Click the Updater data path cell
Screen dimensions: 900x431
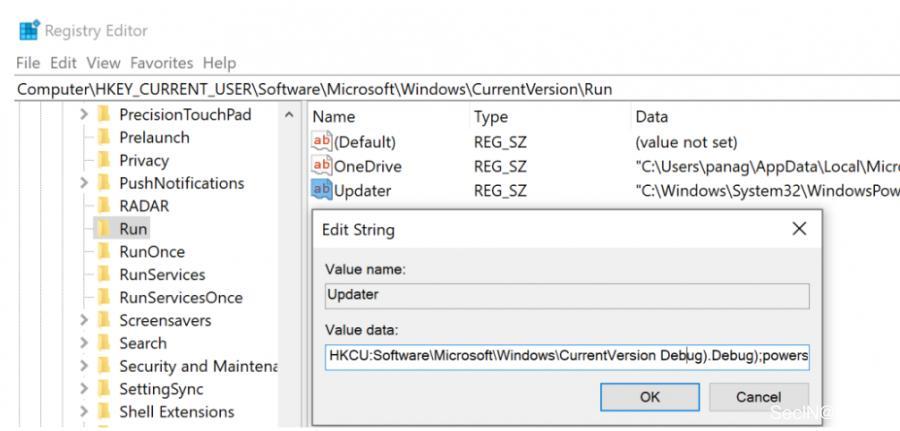click(767, 191)
